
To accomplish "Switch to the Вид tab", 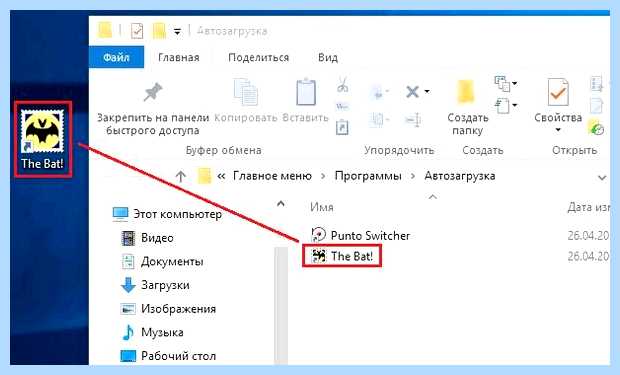I will point(328,57).
